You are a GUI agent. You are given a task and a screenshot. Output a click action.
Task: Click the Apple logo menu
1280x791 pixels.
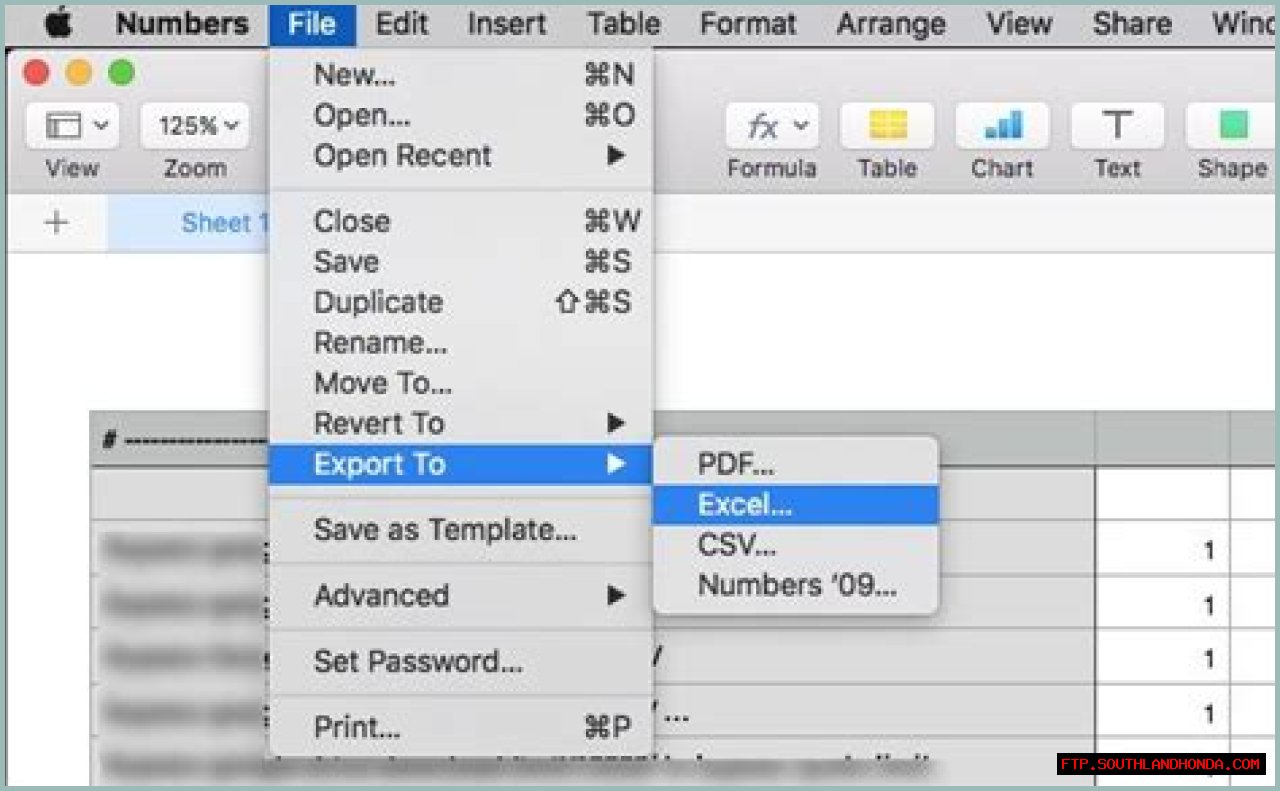pos(60,24)
